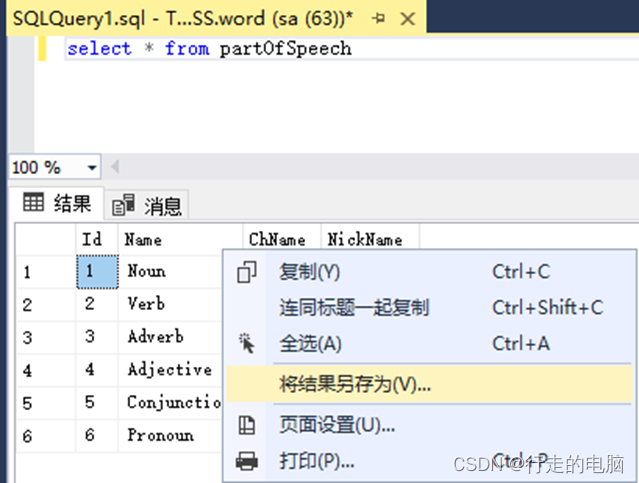Choose 打印(P)... from the context menu
The height and width of the screenshot is (483, 639).
click(x=430, y=461)
